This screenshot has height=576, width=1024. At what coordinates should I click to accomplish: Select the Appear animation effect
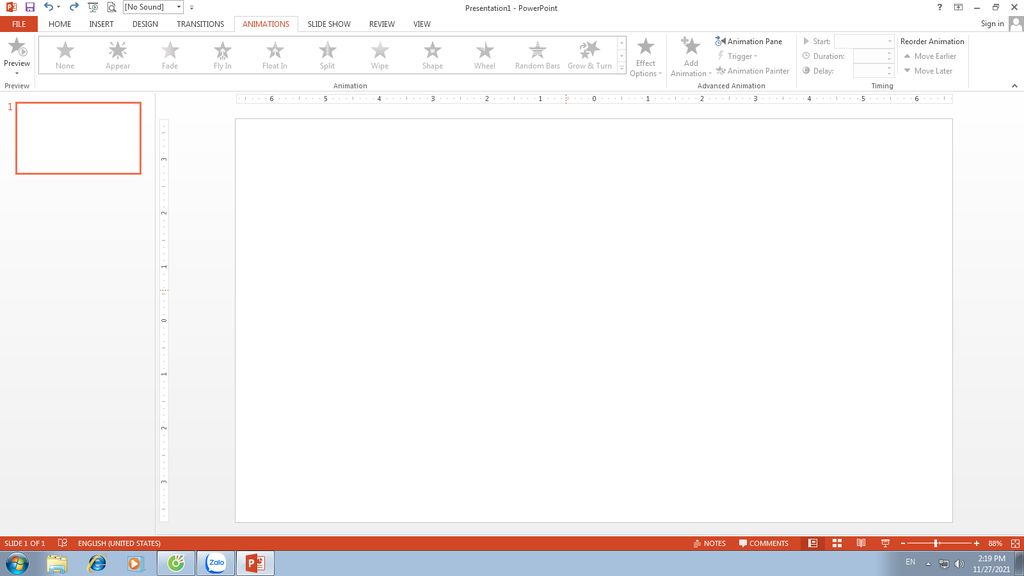[x=118, y=55]
